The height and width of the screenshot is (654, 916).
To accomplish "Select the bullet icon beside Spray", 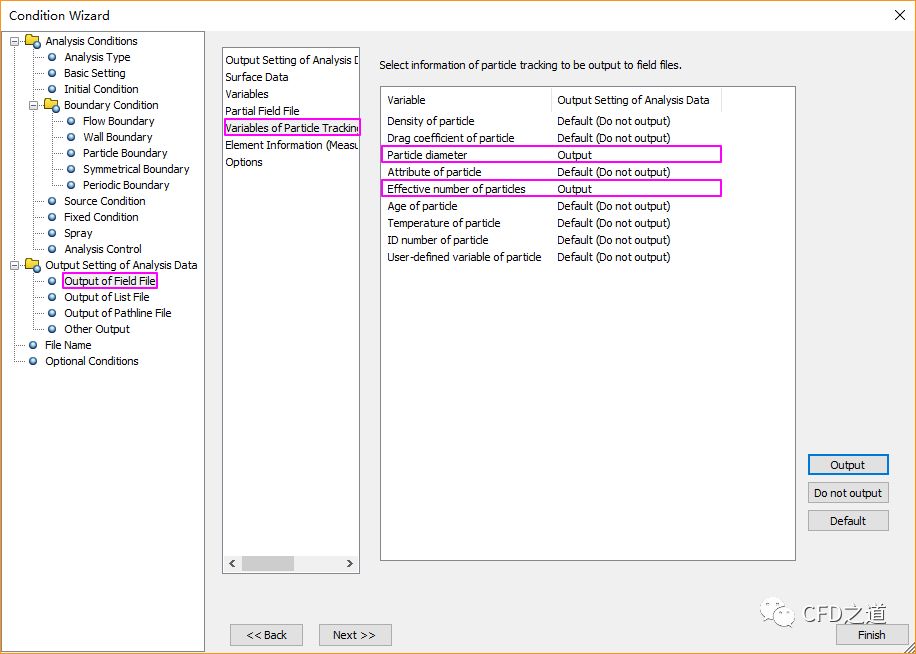I will [52, 233].
